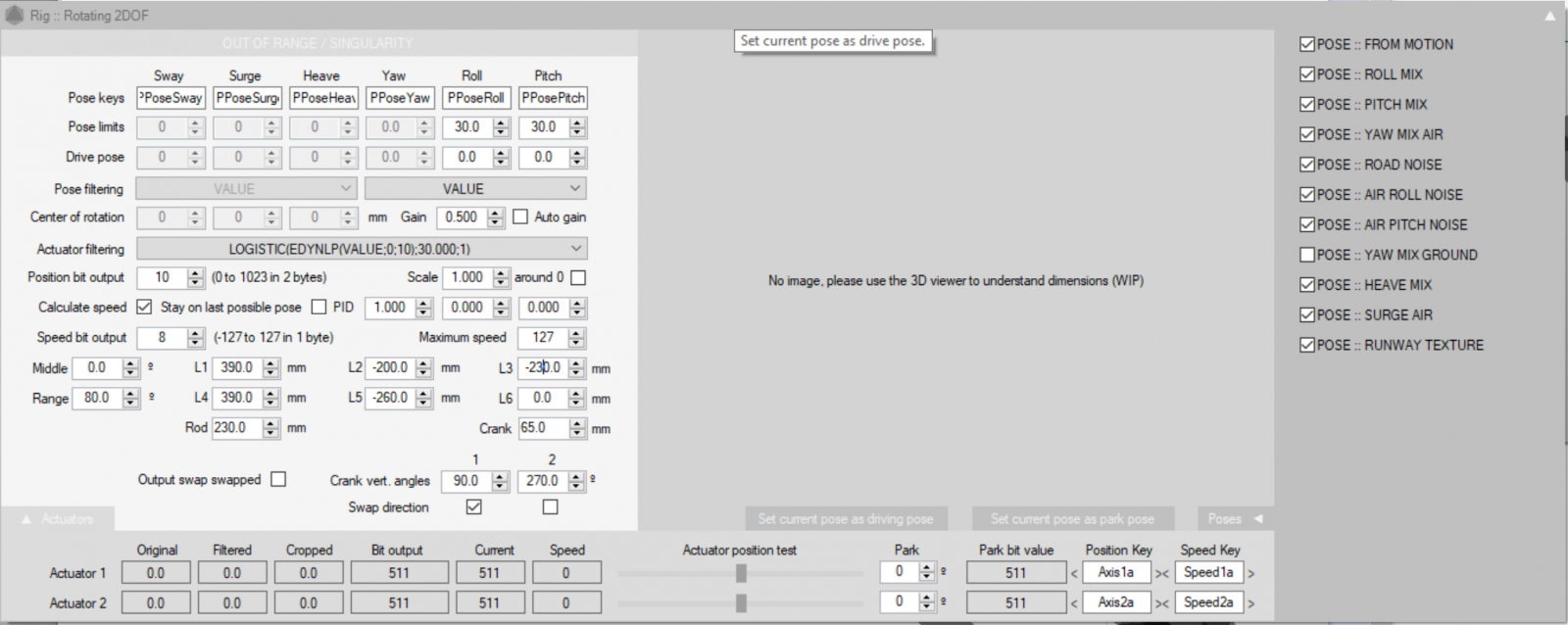
Task: Adjust Position bit output stepper
Action: point(196,278)
